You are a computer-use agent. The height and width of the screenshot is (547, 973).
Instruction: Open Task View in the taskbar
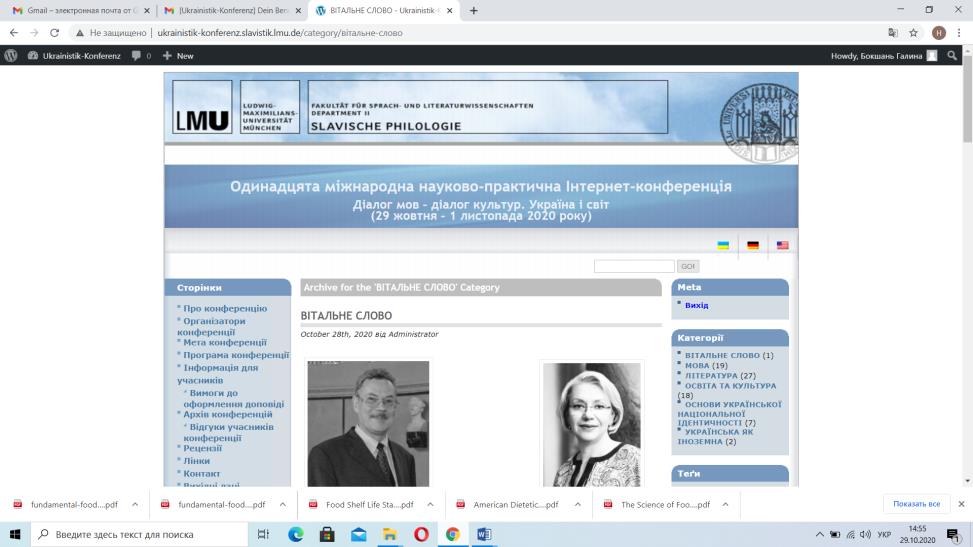(263, 535)
